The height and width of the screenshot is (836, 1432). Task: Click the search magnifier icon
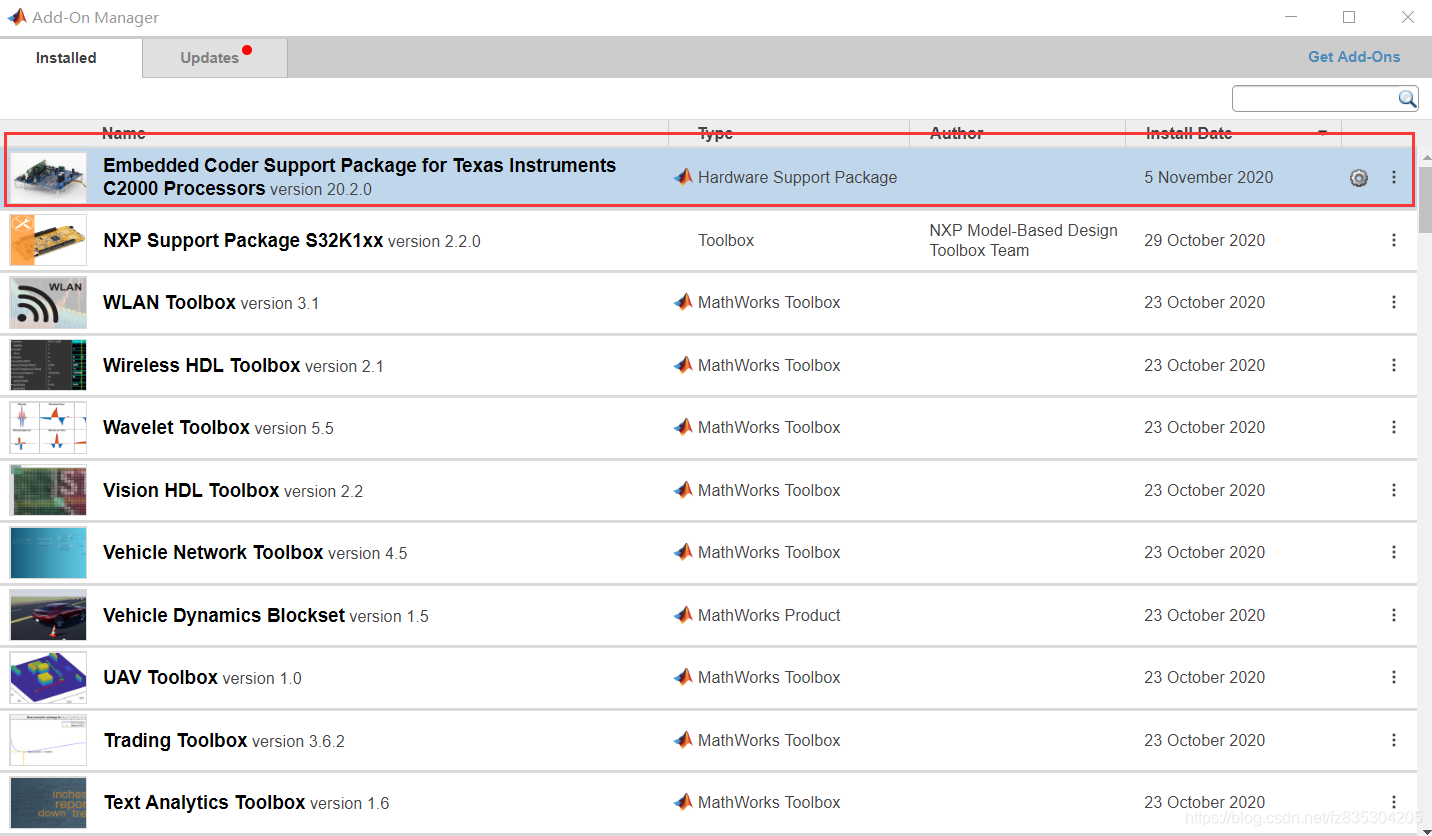coord(1407,98)
